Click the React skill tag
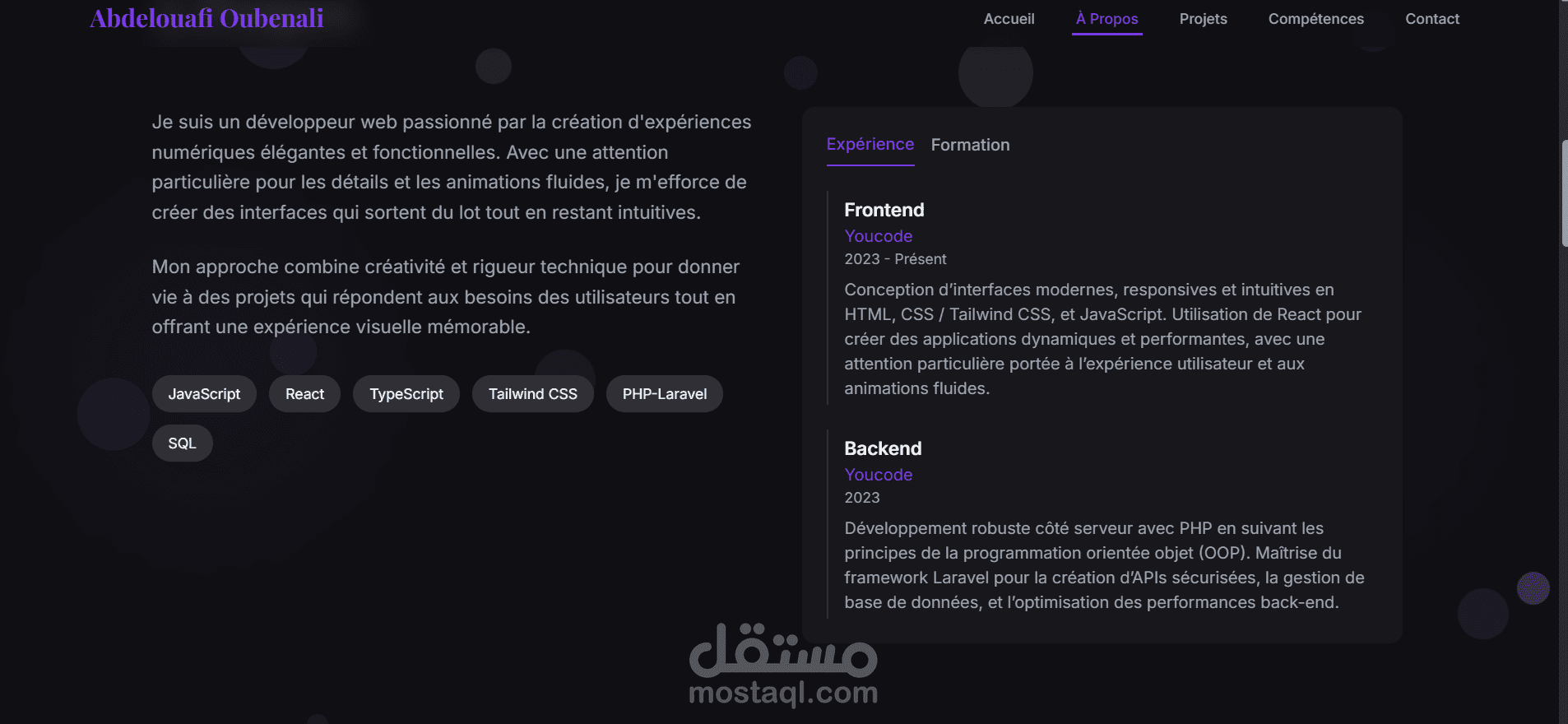The width and height of the screenshot is (1568, 724). (x=304, y=394)
